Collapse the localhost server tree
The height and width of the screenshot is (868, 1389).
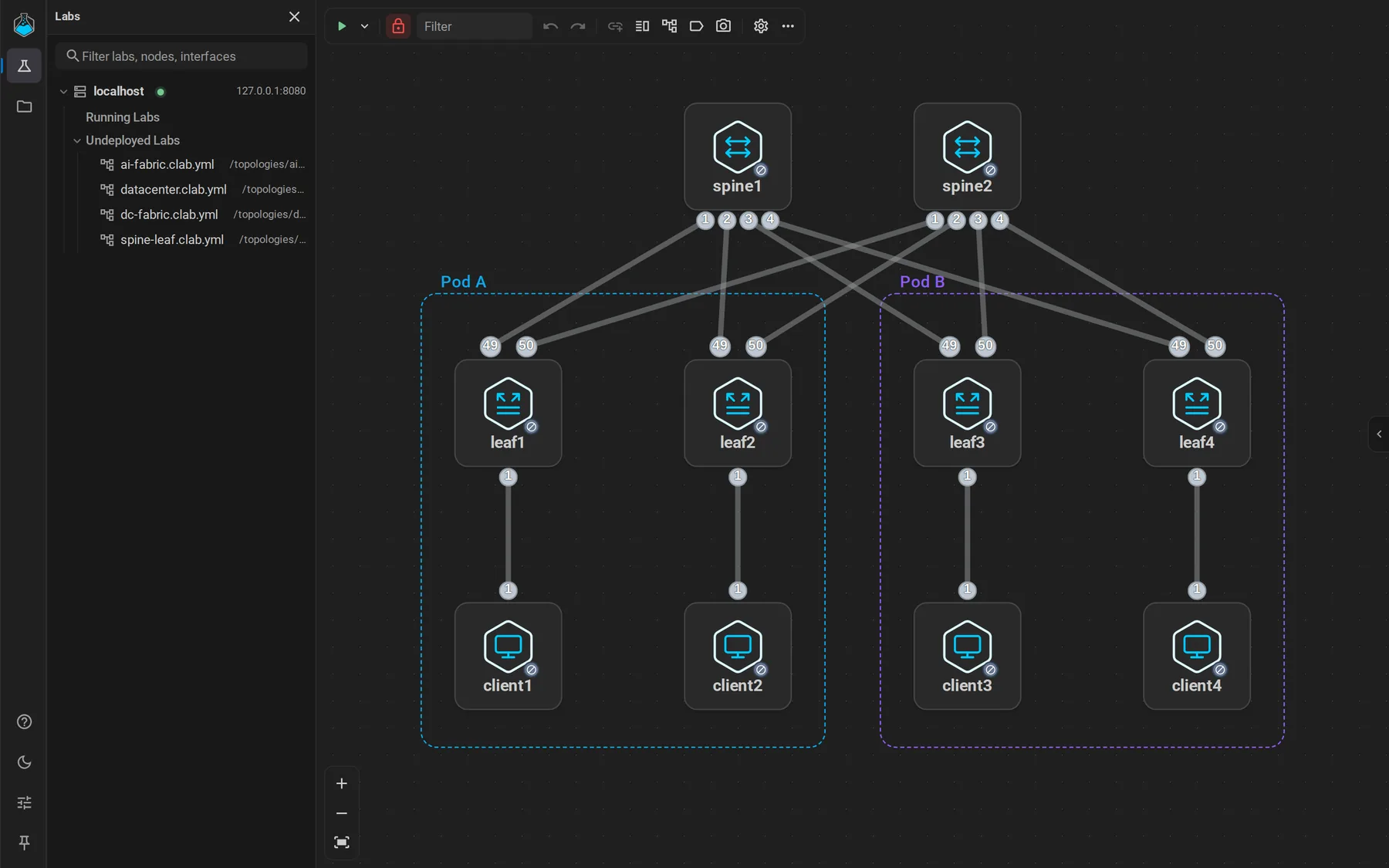64,92
